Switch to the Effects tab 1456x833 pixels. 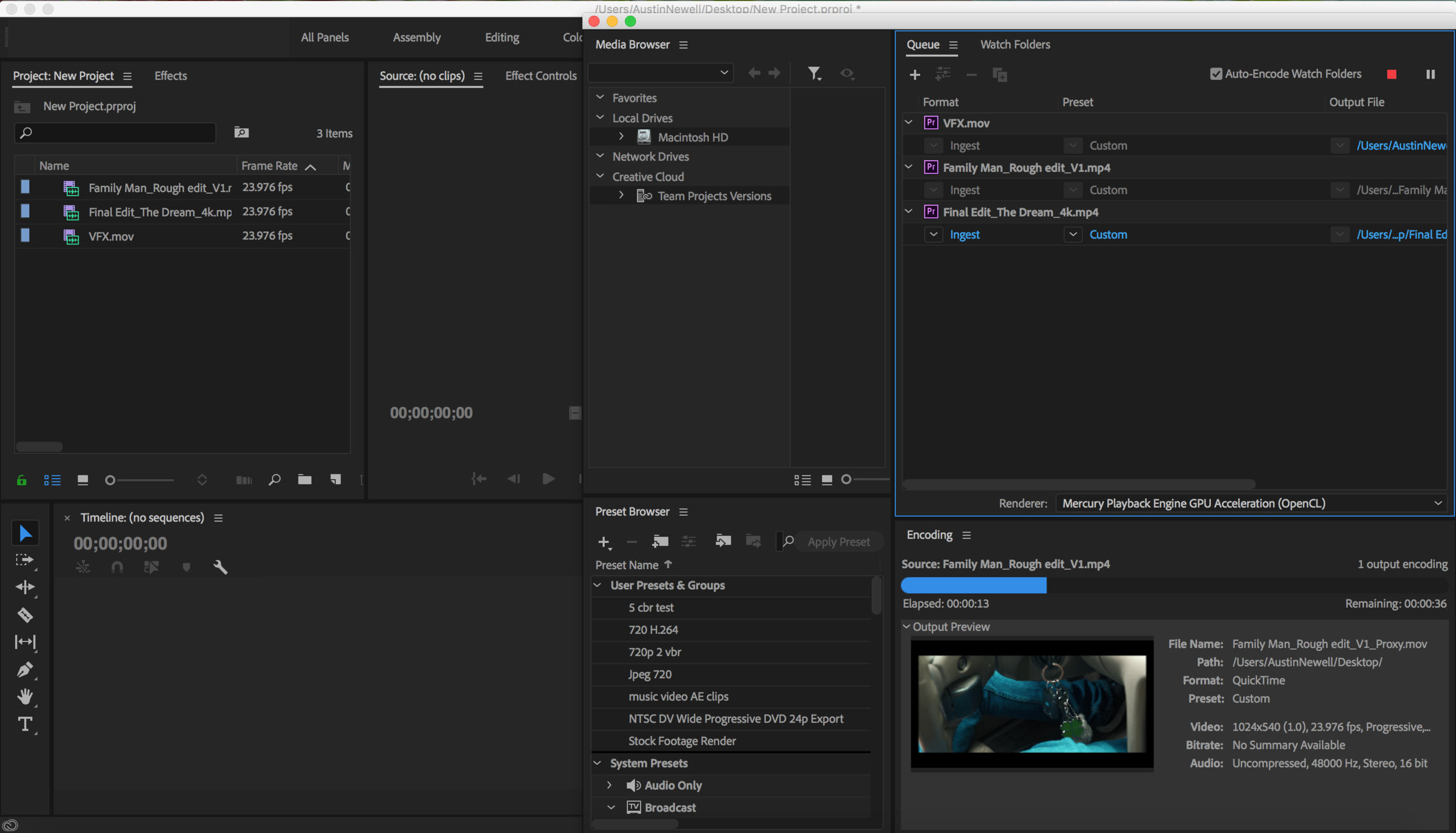pos(171,76)
